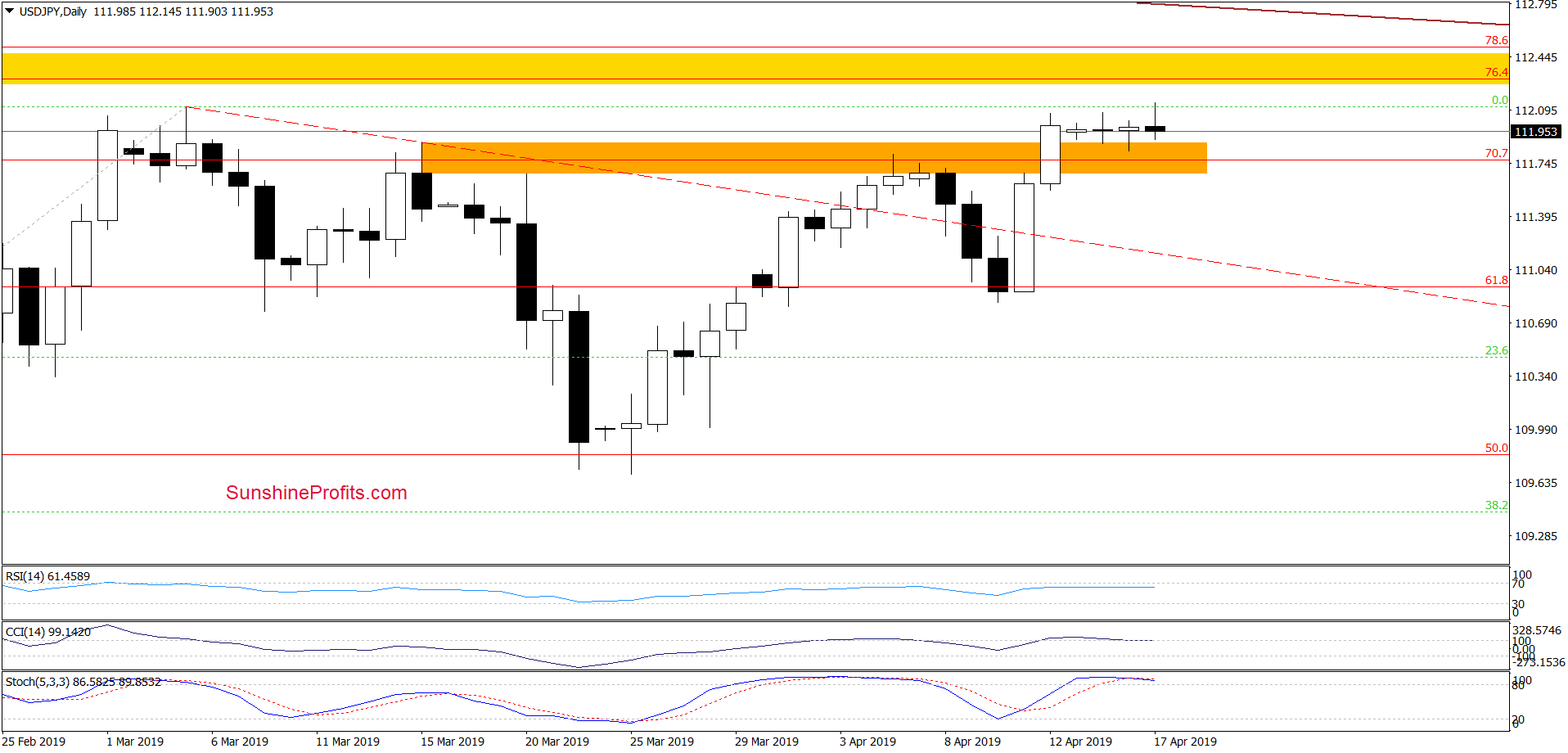The height and width of the screenshot is (753, 1568).
Task: Click the 111.040 price axis label
Action: pyautogui.click(x=1536, y=270)
